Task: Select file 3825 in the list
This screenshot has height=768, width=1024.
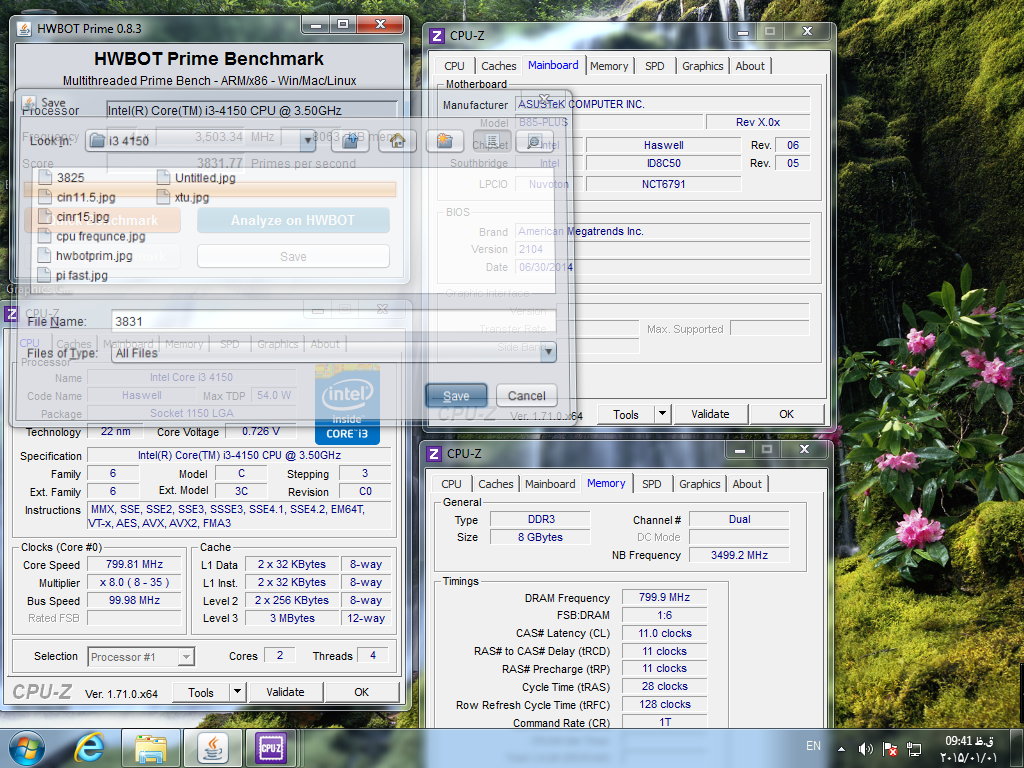Action: (62, 178)
